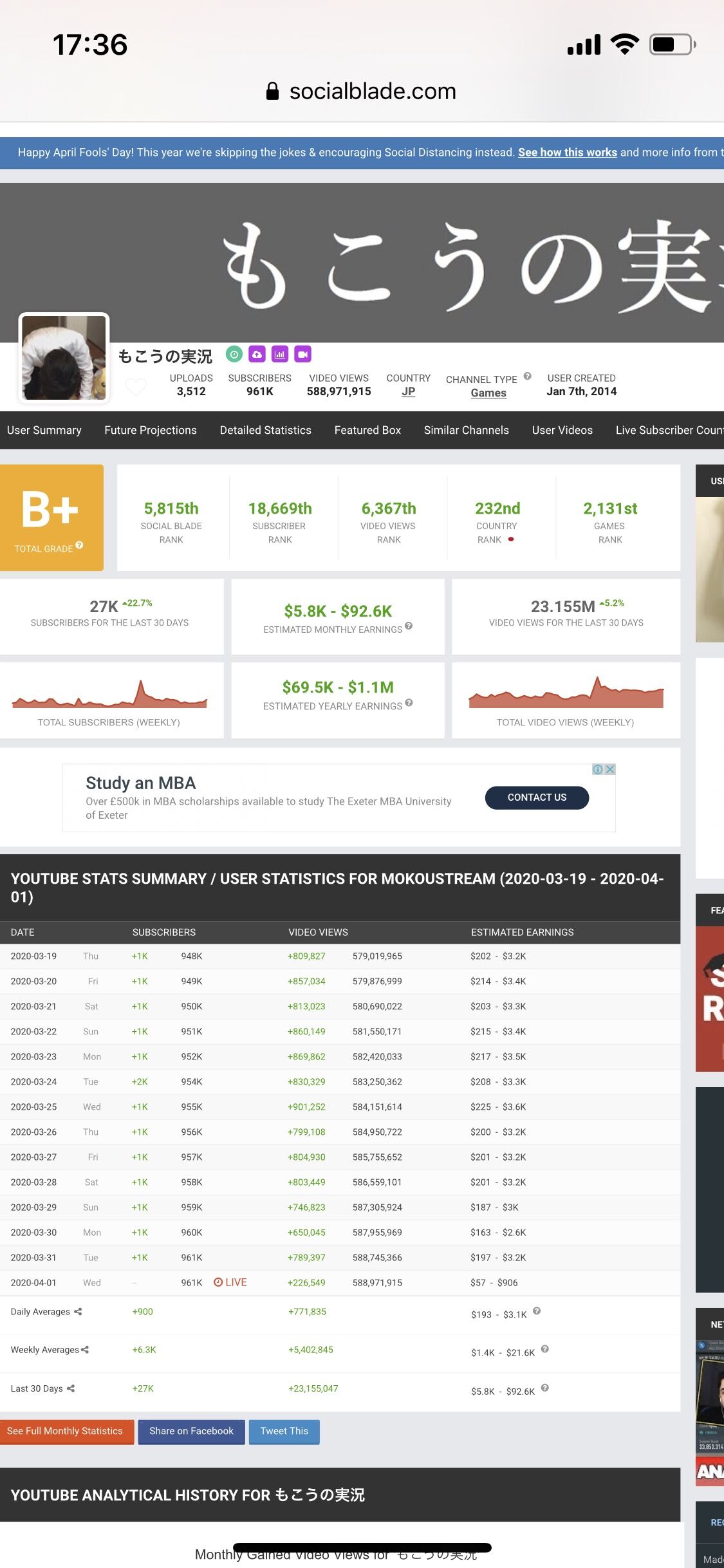Follow the 'See how this works' link
Viewport: 724px width, 1568px height.
coord(568,153)
